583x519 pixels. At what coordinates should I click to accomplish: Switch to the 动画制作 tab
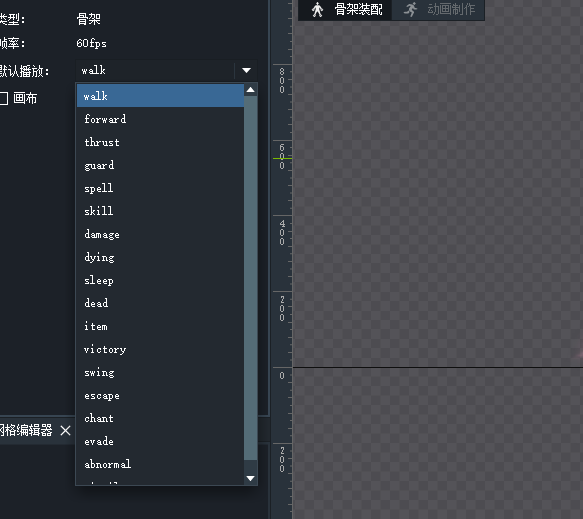coord(438,10)
